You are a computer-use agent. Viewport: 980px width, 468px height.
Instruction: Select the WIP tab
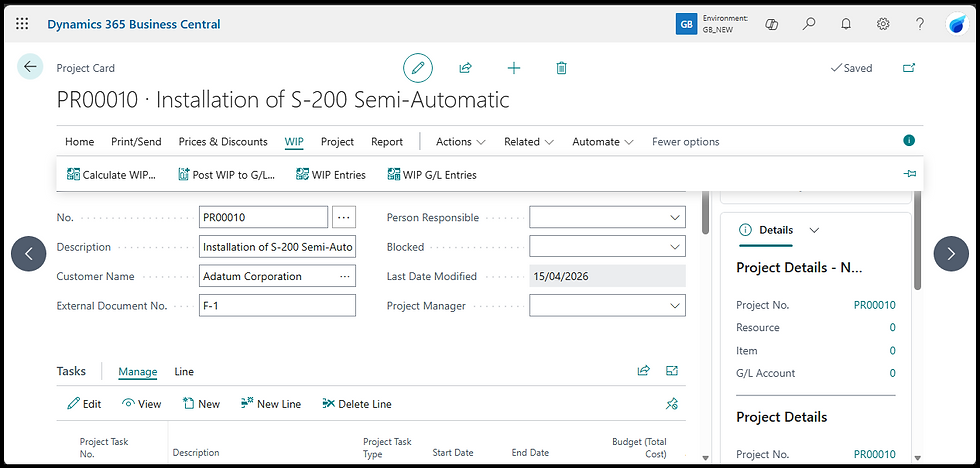pos(294,142)
